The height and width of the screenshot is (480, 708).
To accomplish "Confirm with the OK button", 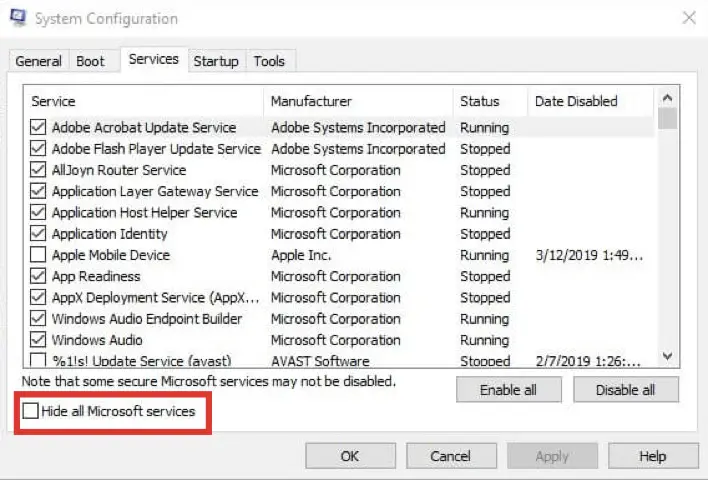I will [350, 456].
